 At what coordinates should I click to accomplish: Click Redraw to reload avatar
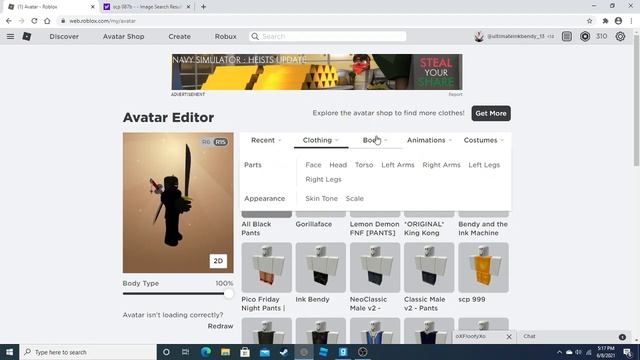220,326
